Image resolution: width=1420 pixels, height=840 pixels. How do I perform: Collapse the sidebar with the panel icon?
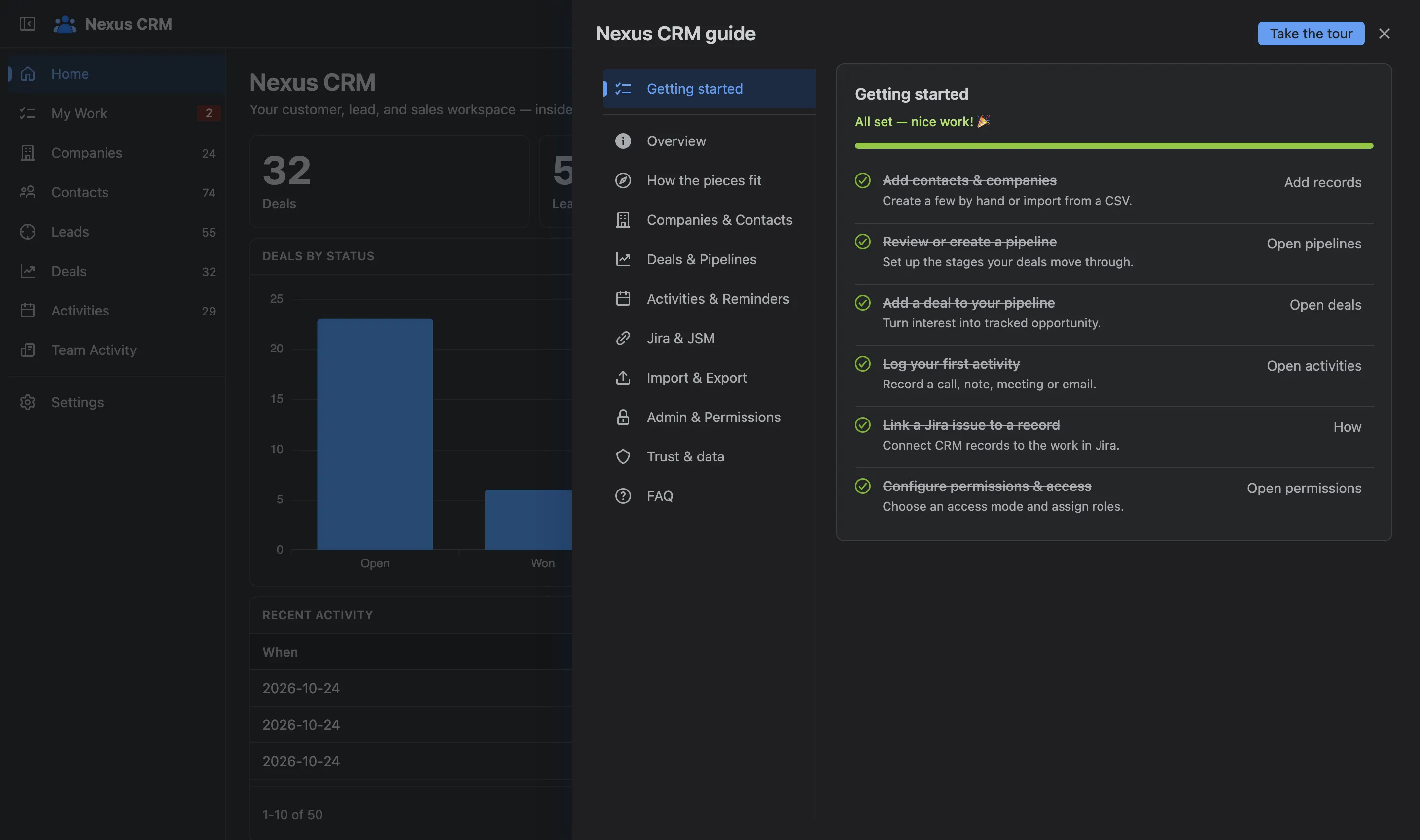(27, 24)
